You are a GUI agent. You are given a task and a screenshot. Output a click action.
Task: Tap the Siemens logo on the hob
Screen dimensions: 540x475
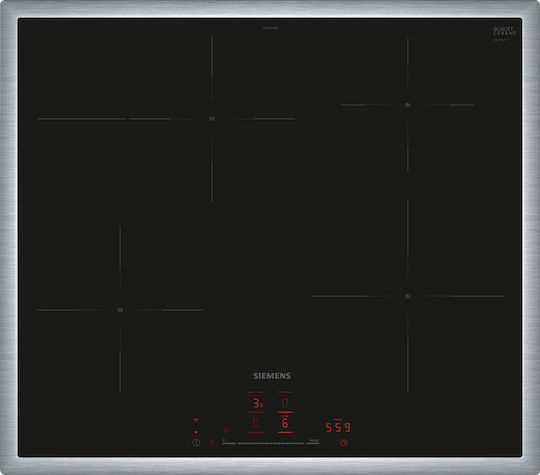272,376
